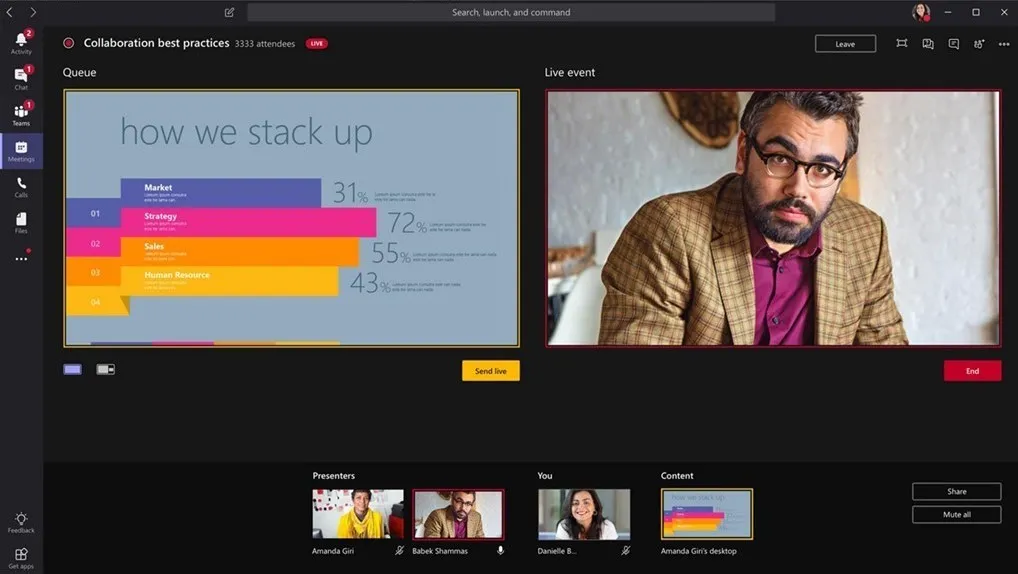The height and width of the screenshot is (574, 1018).
Task: Click the red LIVE badge
Action: 317,44
